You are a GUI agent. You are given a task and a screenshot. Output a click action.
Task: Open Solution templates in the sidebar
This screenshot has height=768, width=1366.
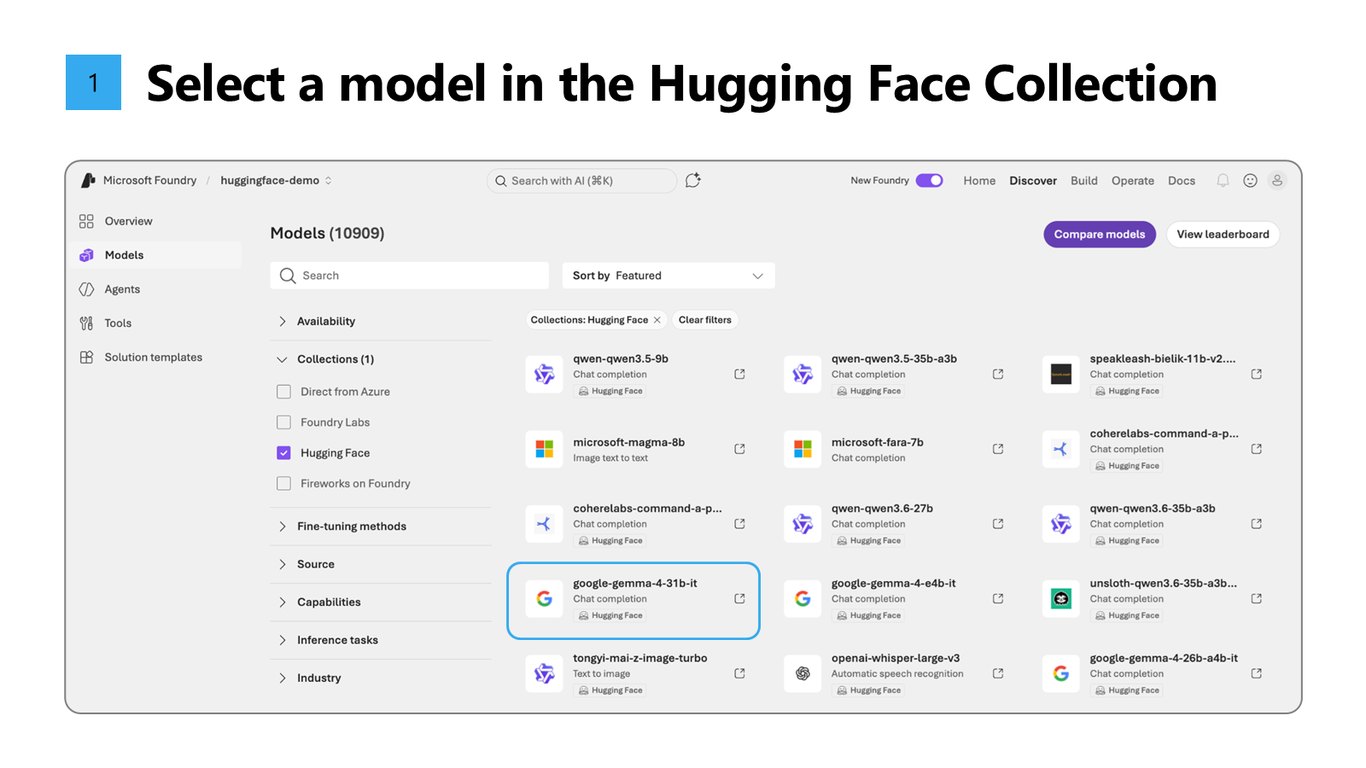coord(156,357)
